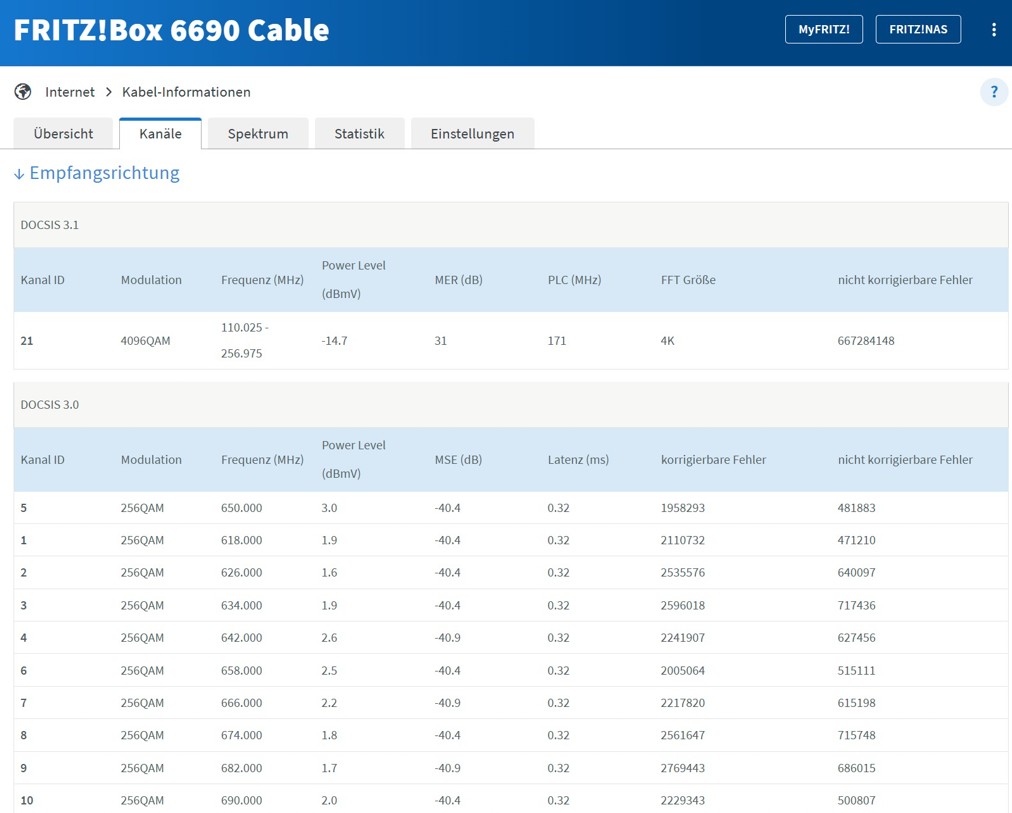Click the korrigierbare Fehler column header
This screenshot has height=813, width=1012.
click(713, 460)
